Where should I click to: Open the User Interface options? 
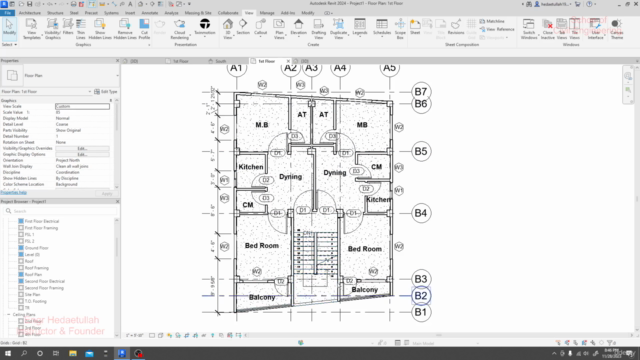click(x=595, y=29)
